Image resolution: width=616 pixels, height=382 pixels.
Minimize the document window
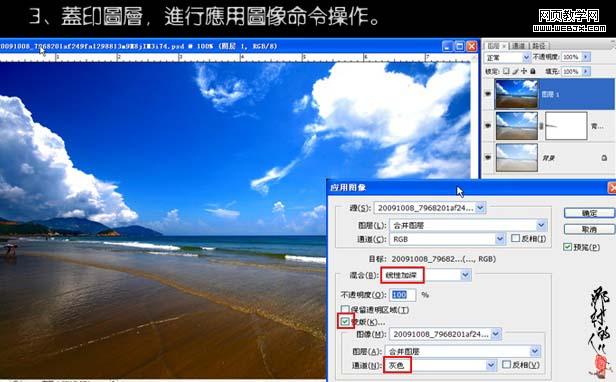pyautogui.click(x=447, y=46)
